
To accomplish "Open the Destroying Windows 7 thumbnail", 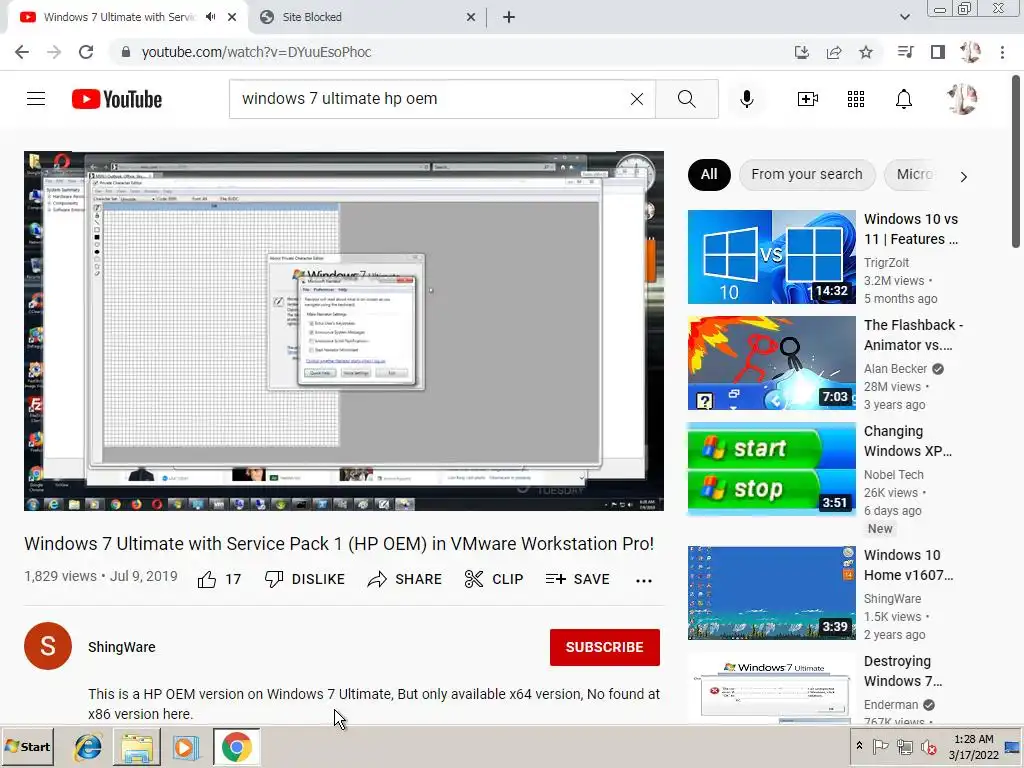I will [x=771, y=688].
